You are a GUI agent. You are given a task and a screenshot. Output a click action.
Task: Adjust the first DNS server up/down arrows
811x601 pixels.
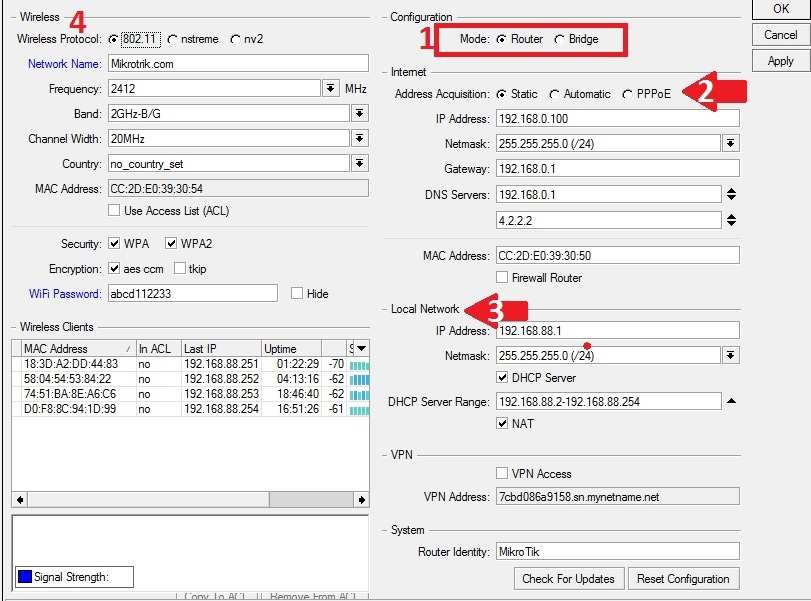[x=731, y=194]
